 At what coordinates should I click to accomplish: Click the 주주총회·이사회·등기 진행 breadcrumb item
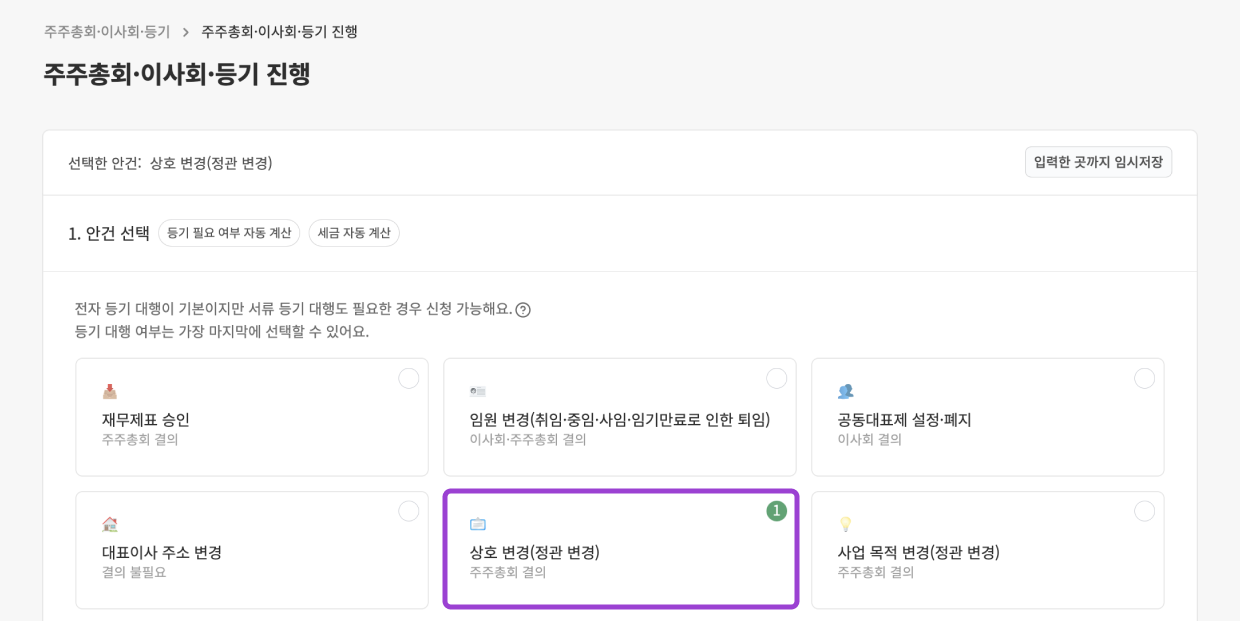point(281,32)
